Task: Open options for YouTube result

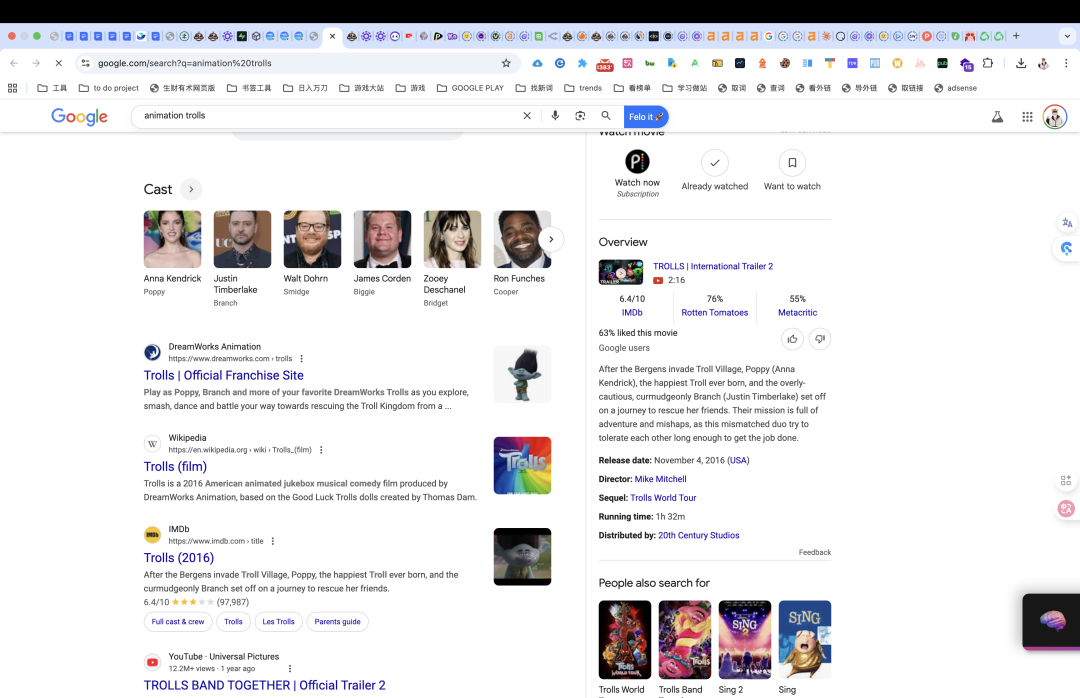Action: pos(290,668)
